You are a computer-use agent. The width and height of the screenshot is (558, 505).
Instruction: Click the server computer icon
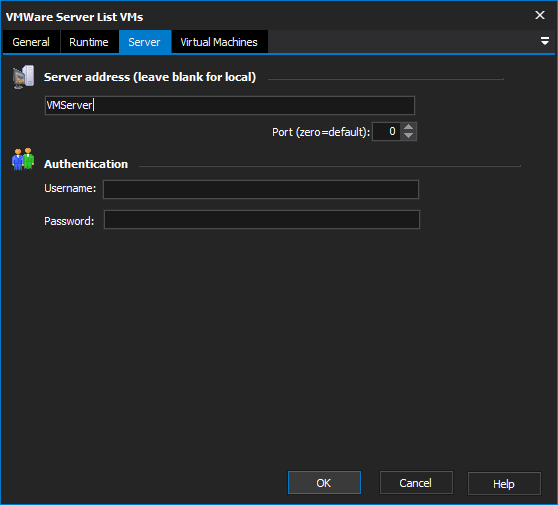point(23,77)
